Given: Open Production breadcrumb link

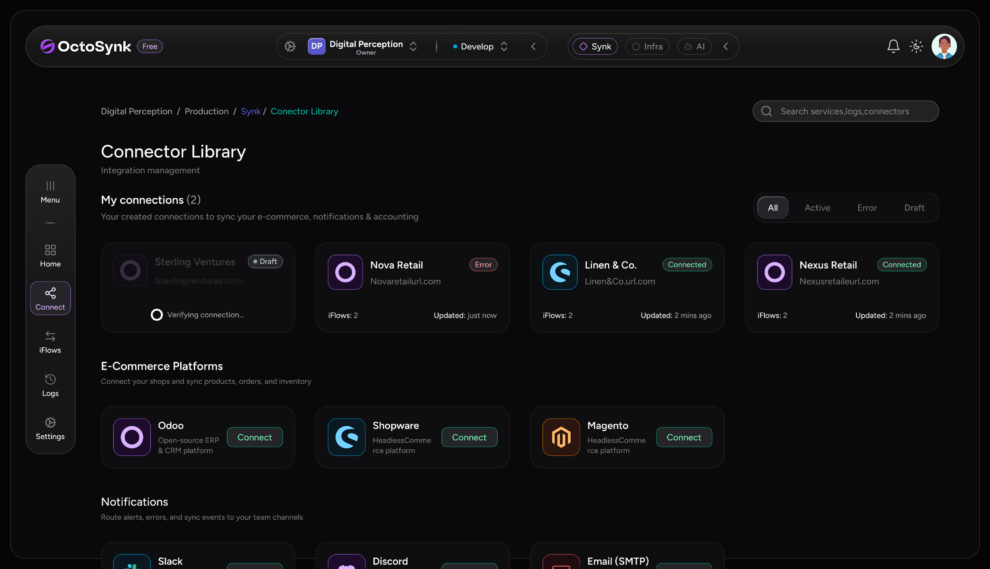Looking at the screenshot, I should (206, 111).
